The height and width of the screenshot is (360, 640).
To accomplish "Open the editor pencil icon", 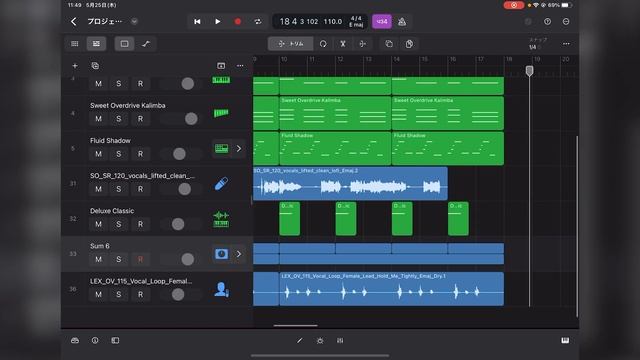I will tap(300, 340).
